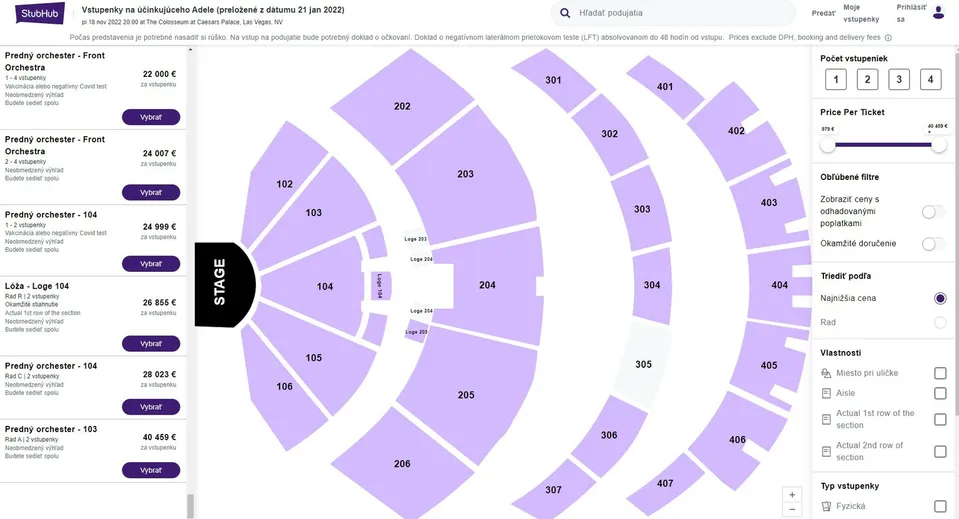The height and width of the screenshot is (519, 959).
Task: Click the StubHub logo
Action: [40, 13]
